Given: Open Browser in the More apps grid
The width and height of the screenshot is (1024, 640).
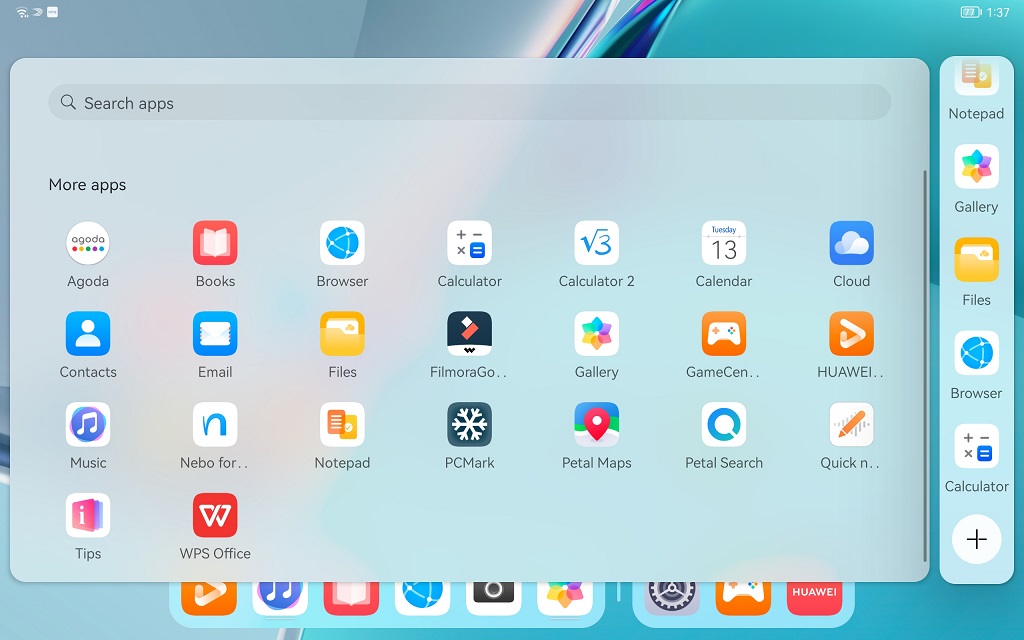Looking at the screenshot, I should pos(342,243).
